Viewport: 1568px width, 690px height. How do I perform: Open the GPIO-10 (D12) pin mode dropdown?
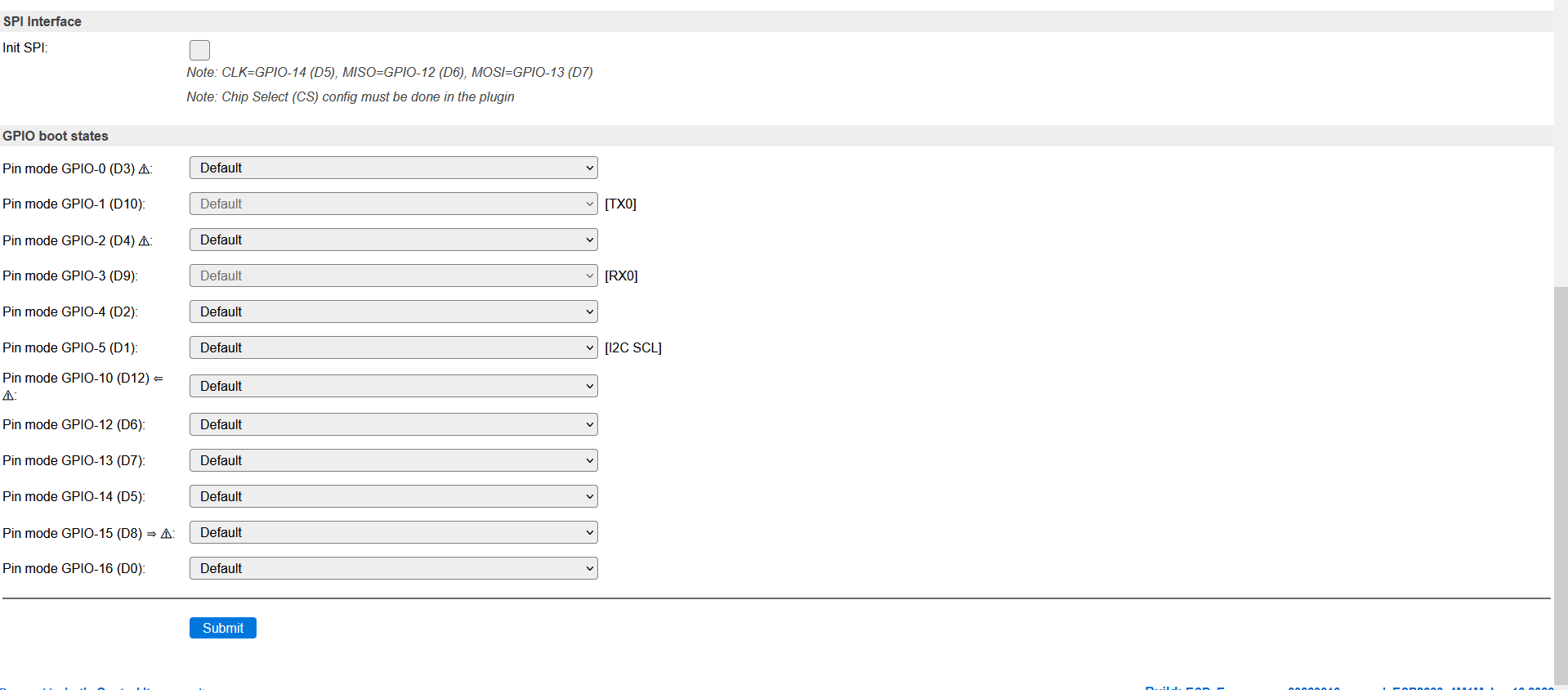click(393, 386)
